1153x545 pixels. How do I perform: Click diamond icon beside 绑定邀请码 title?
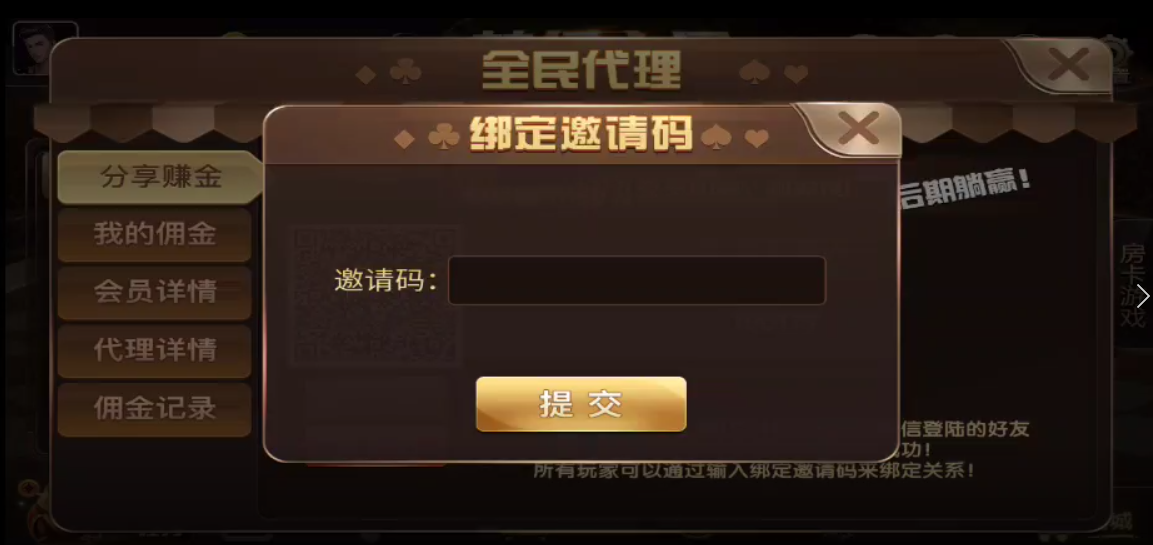click(x=404, y=139)
